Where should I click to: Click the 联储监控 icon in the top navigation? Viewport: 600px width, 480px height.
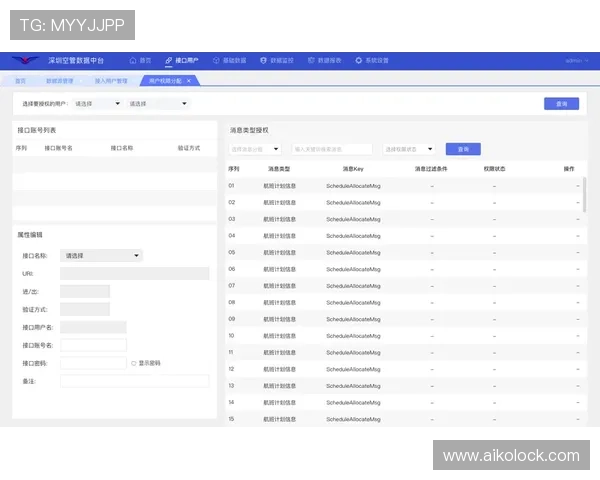pyautogui.click(x=263, y=60)
